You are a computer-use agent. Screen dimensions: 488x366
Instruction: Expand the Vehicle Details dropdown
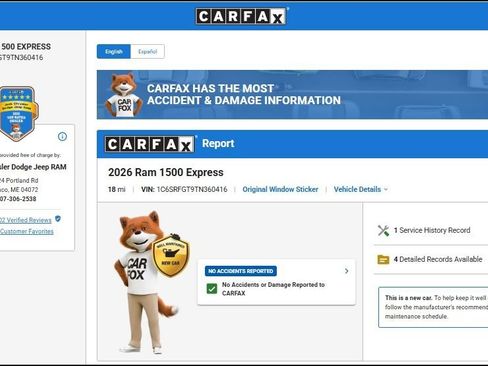[x=361, y=189]
